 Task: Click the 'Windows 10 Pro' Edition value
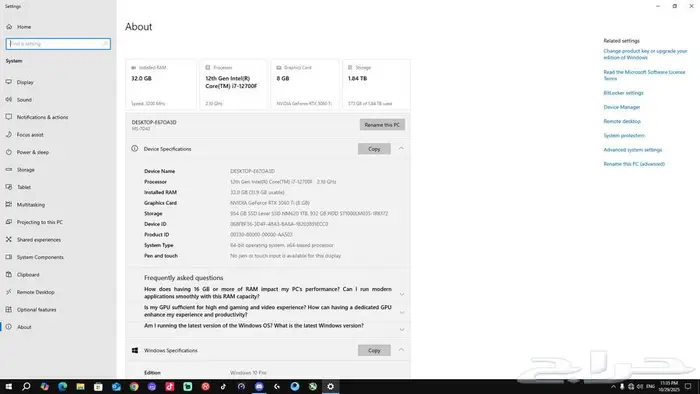click(x=248, y=373)
